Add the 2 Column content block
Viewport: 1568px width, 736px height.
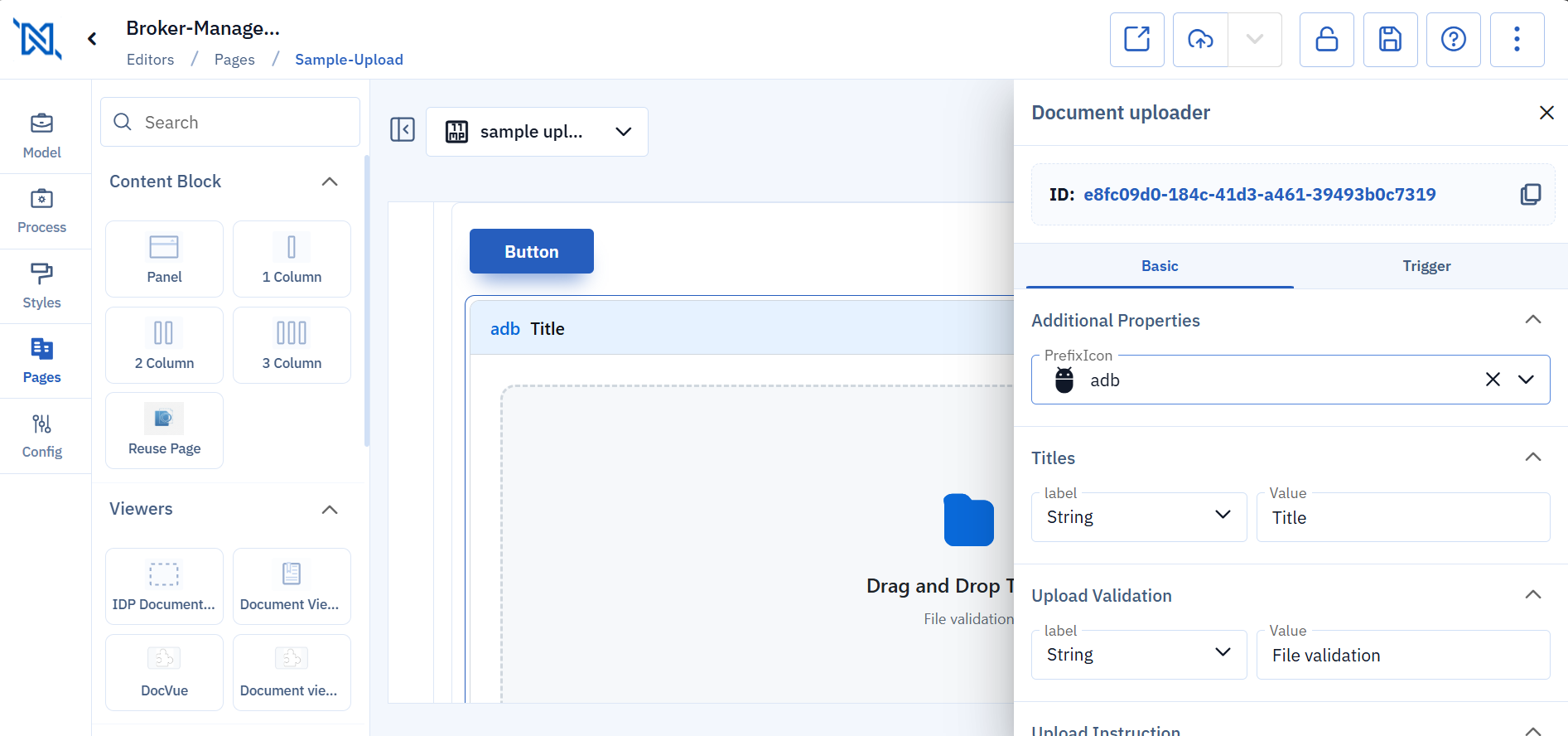point(164,345)
